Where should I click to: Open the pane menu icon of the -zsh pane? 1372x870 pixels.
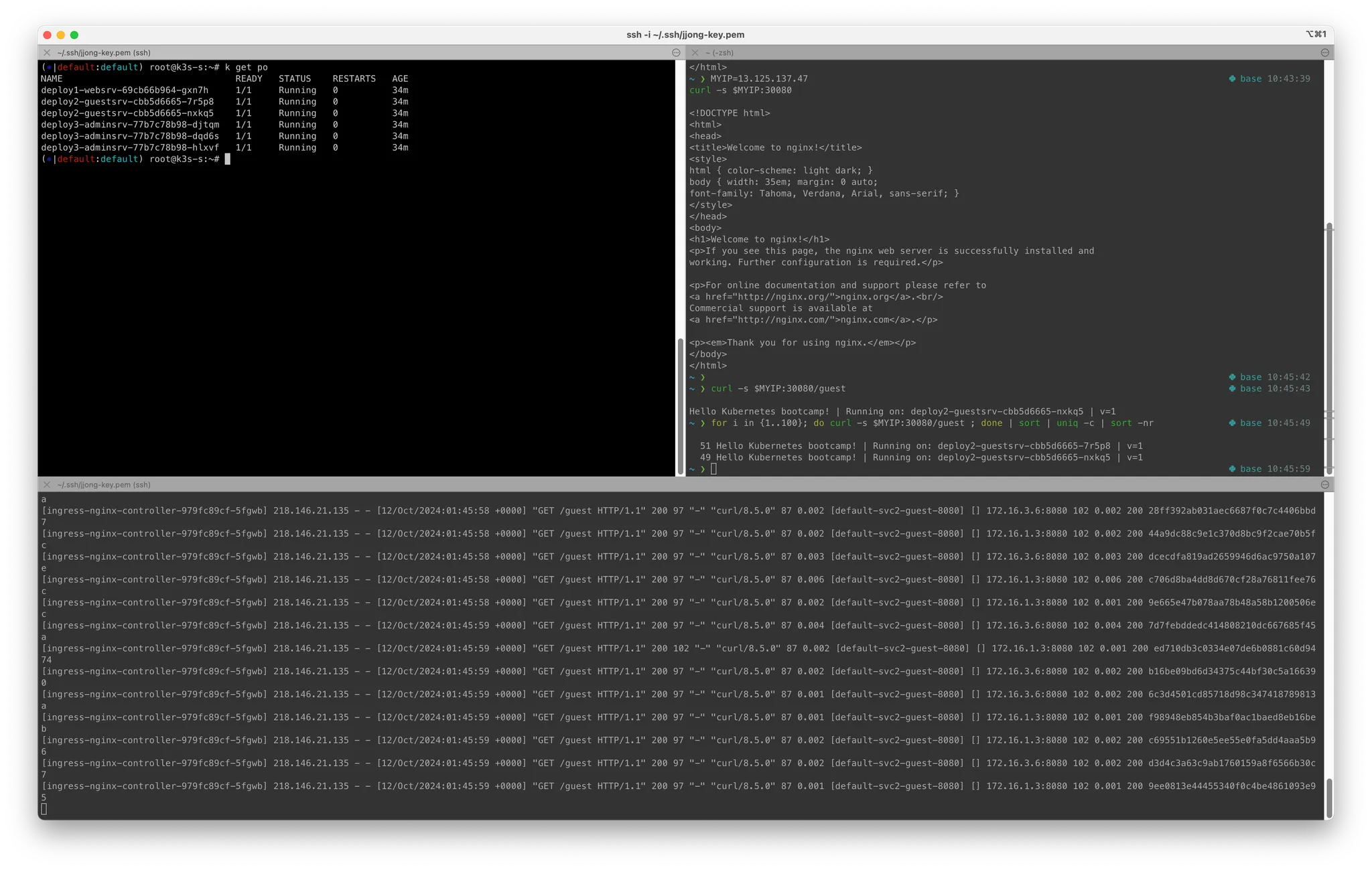1324,52
